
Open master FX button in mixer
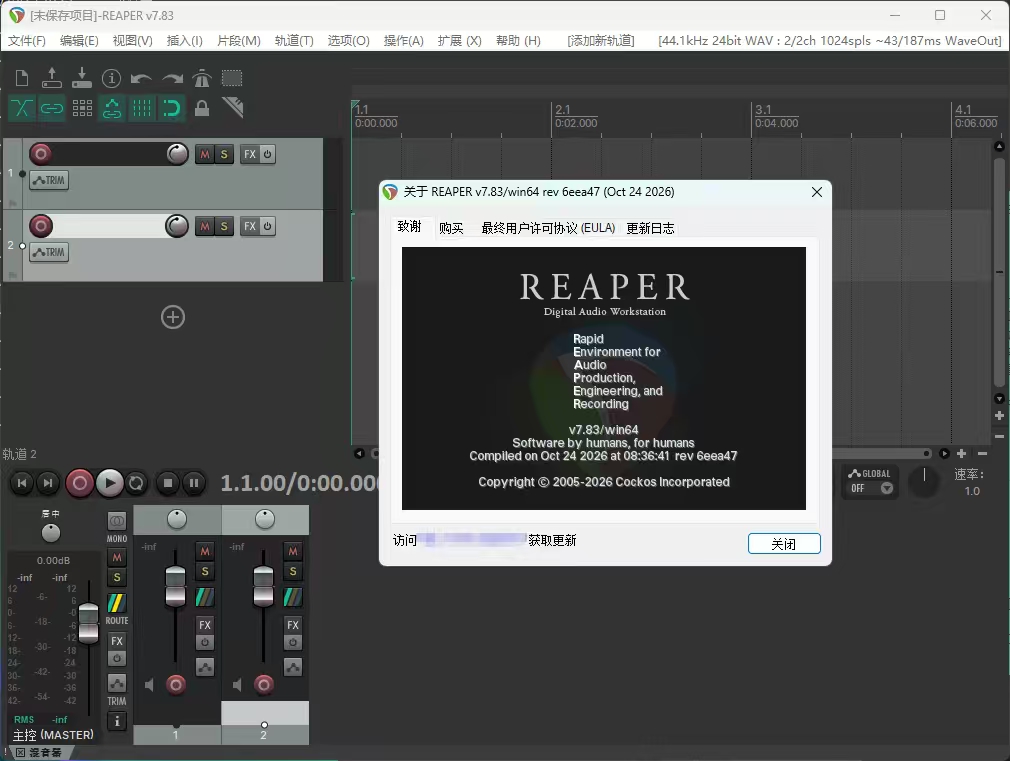tap(117, 641)
